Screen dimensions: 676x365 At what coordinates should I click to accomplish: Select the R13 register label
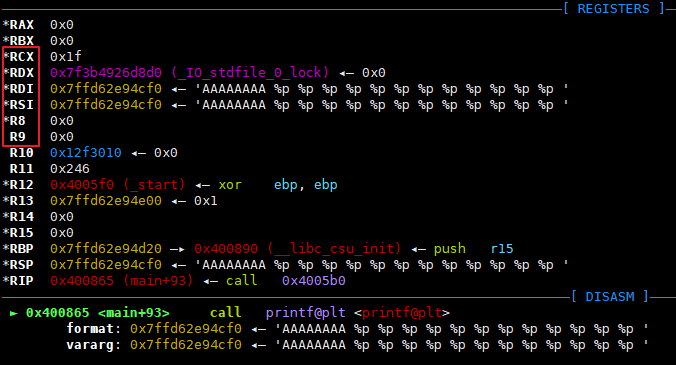coord(22,200)
